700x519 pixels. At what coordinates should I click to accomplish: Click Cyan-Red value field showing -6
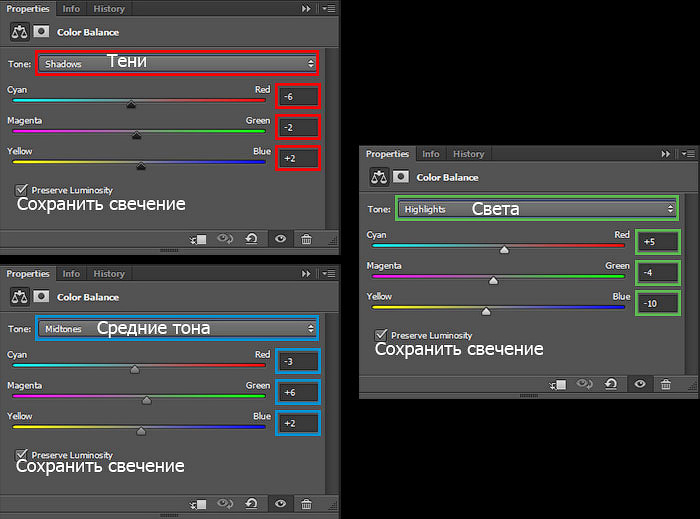click(x=298, y=96)
